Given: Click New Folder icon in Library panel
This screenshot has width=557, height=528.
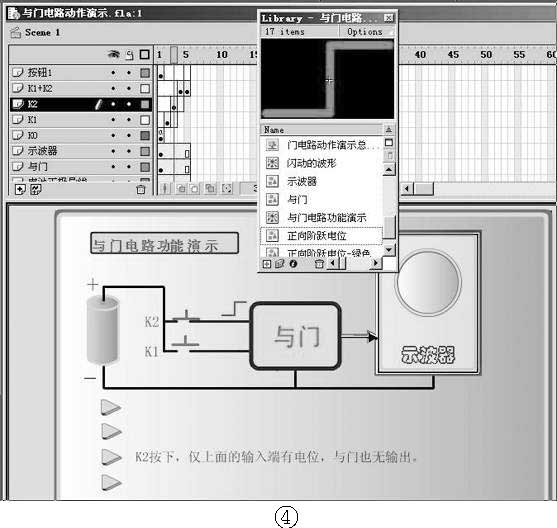Looking at the screenshot, I should pyautogui.click(x=280, y=264).
